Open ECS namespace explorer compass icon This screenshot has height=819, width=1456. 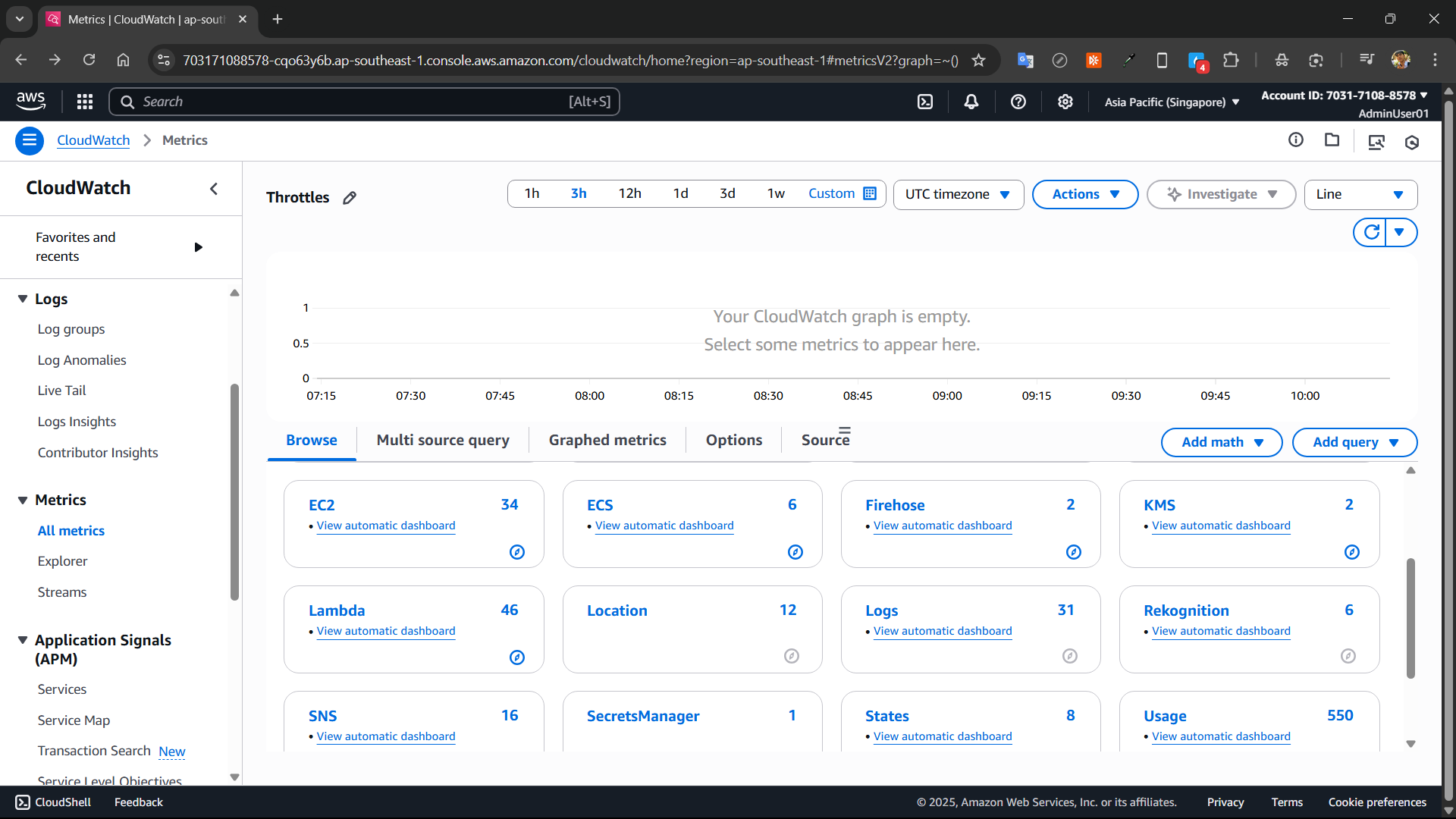[x=795, y=552]
